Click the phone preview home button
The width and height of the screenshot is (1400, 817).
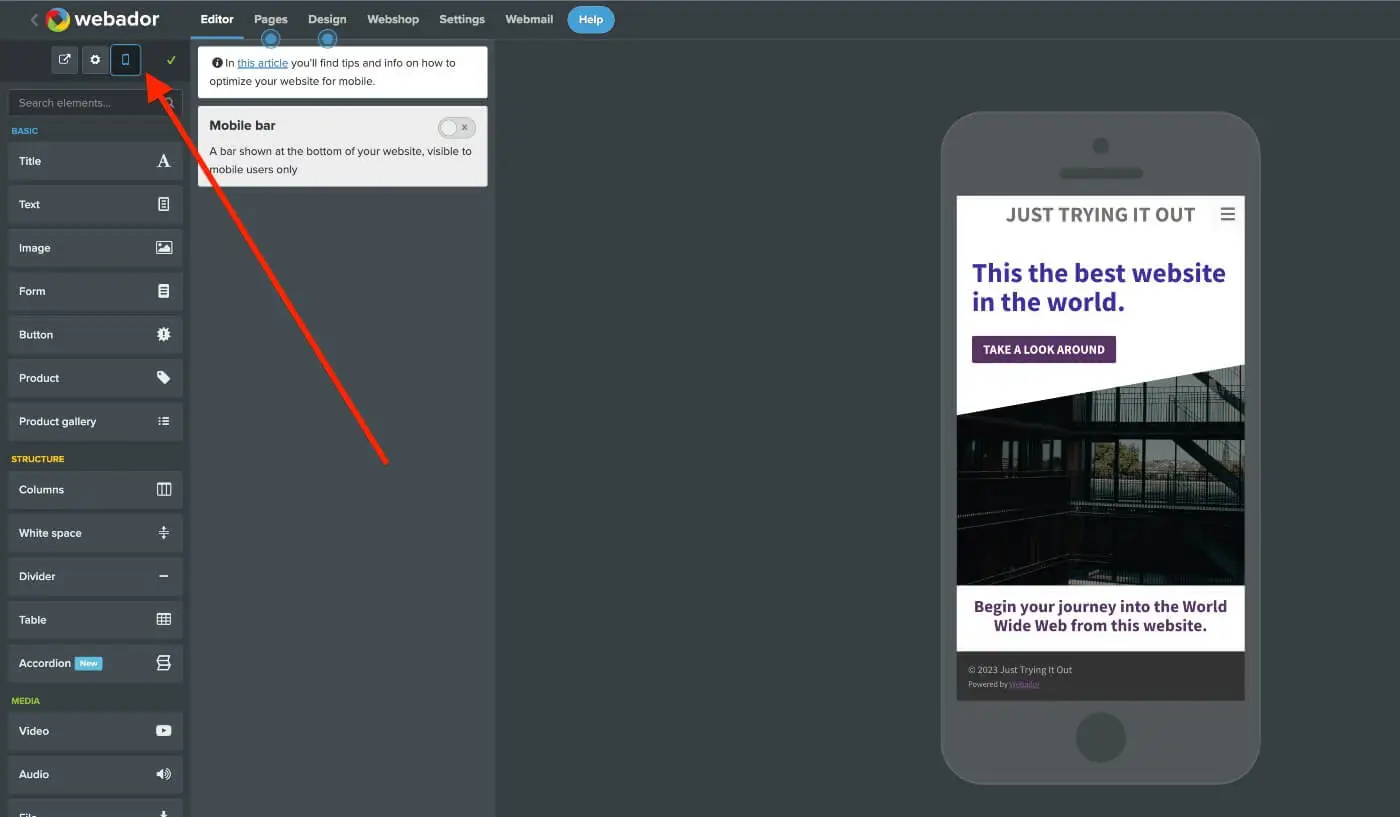coord(1101,737)
